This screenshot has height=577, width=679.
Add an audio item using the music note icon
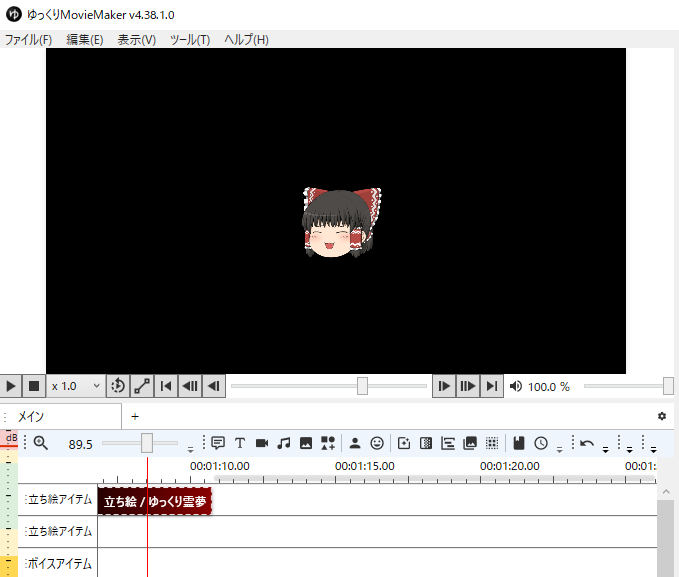284,443
